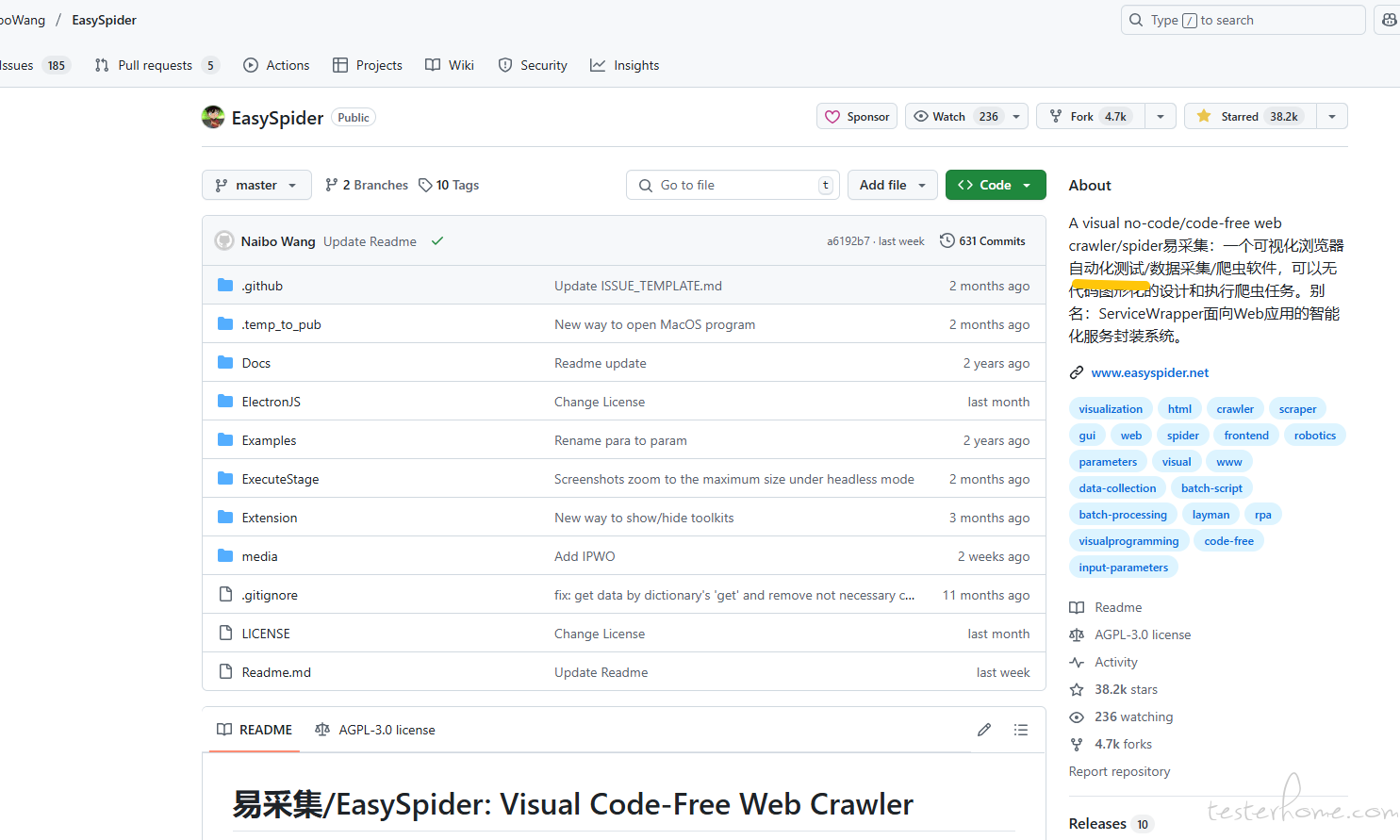Click the scale icon next to AGPL-3.0 license
The width and height of the screenshot is (1400, 840).
pyautogui.click(x=1077, y=635)
